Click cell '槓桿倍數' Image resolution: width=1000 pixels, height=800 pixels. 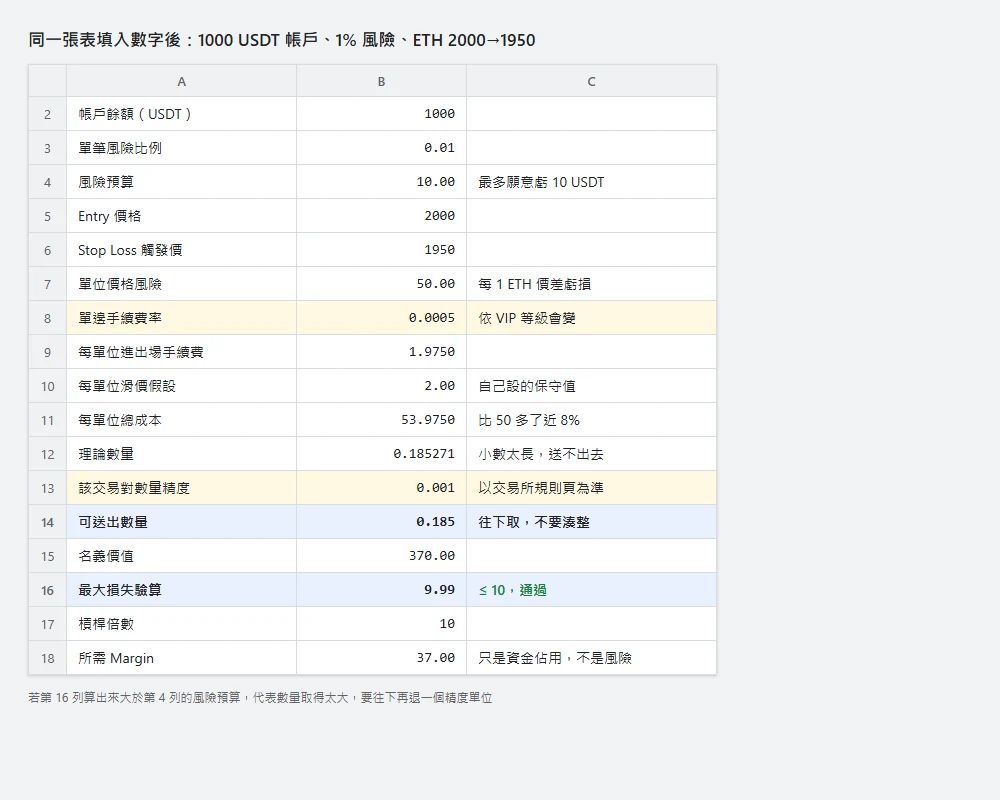click(182, 624)
